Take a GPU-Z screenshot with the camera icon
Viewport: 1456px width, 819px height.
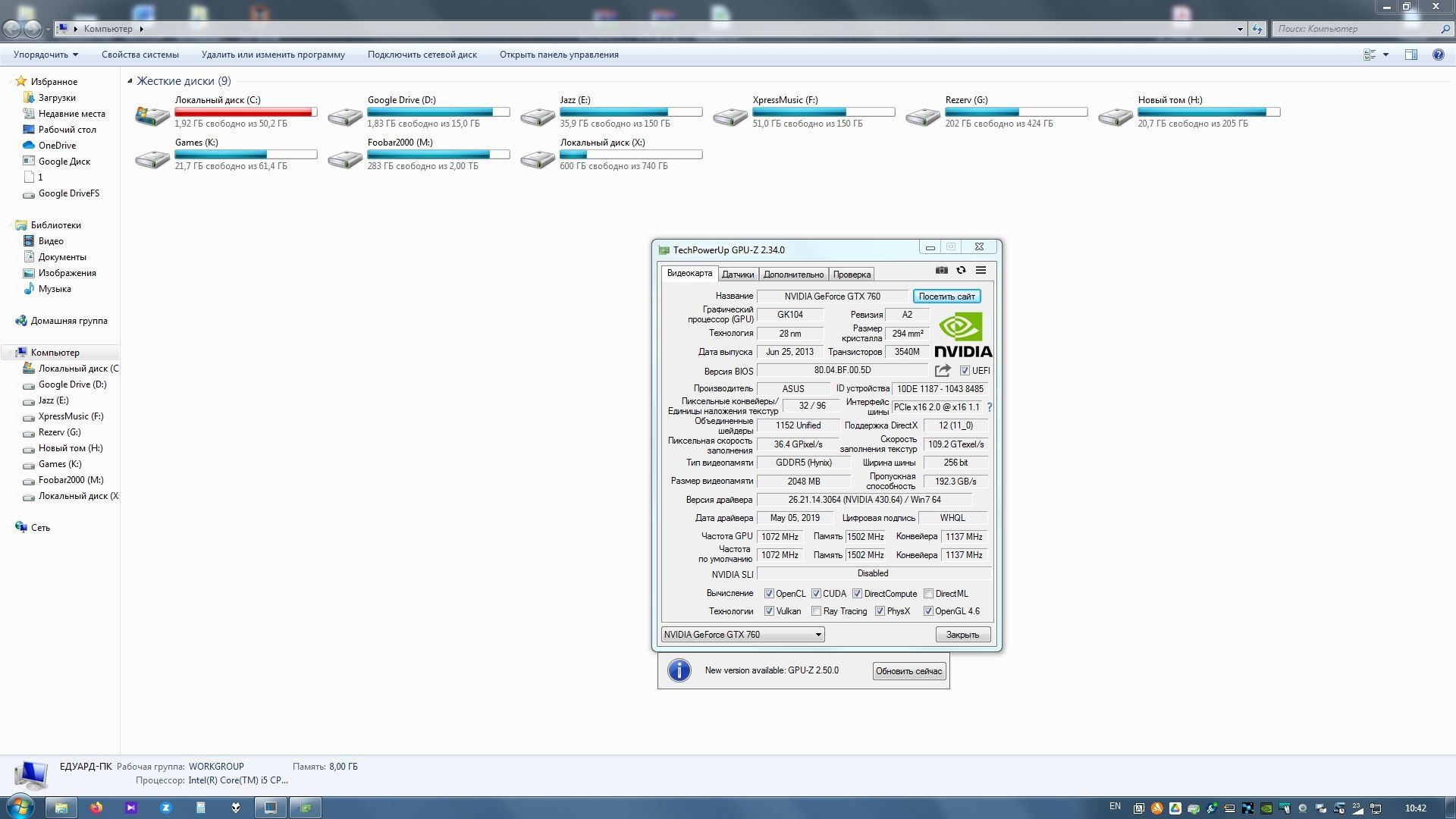point(941,270)
